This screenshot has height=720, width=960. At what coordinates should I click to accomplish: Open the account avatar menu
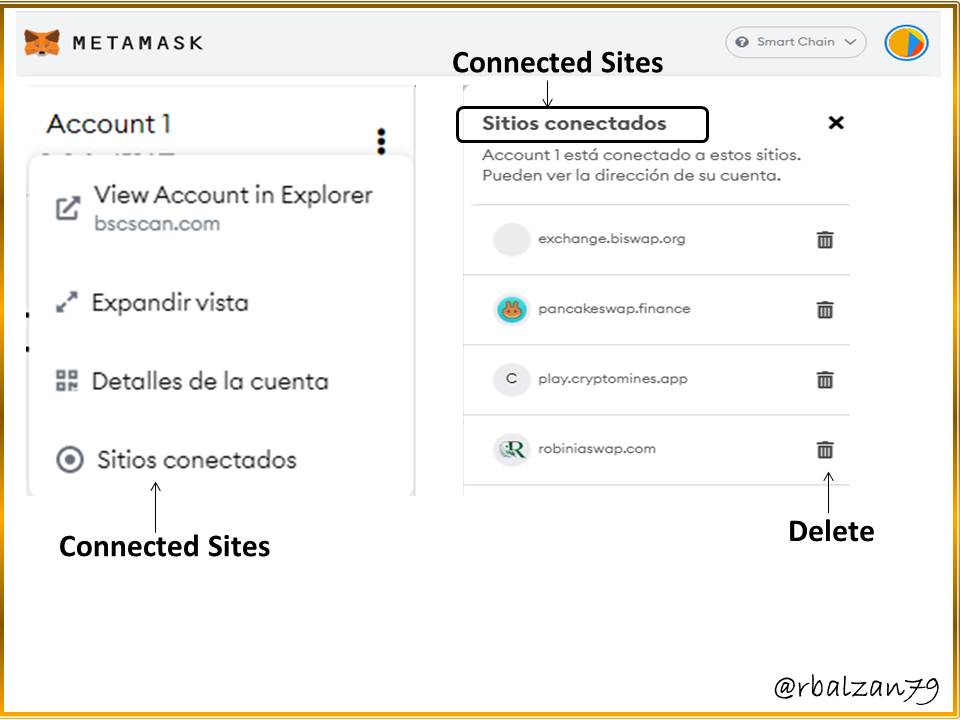click(906, 43)
